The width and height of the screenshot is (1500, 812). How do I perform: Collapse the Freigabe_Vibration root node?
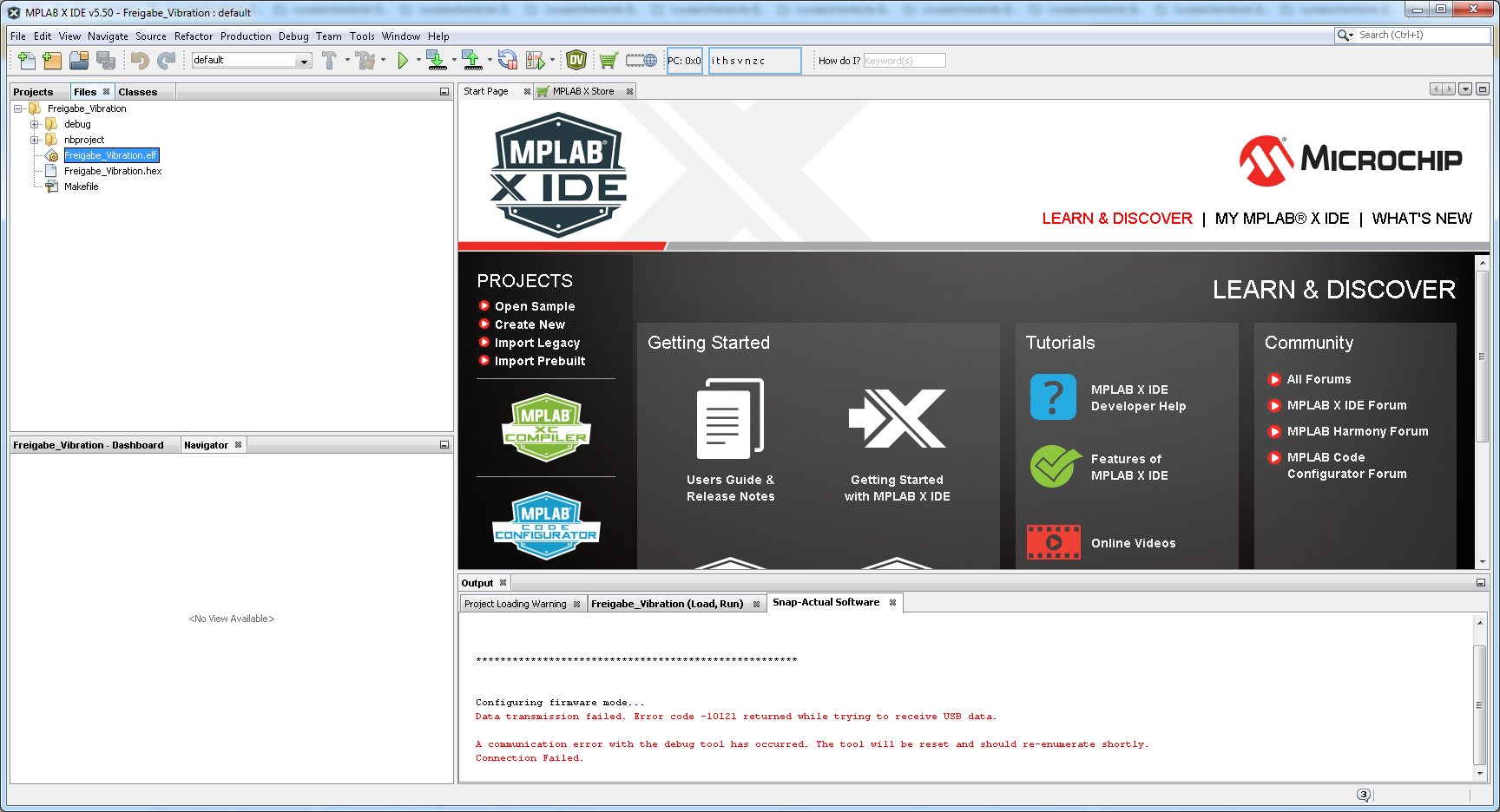click(17, 108)
